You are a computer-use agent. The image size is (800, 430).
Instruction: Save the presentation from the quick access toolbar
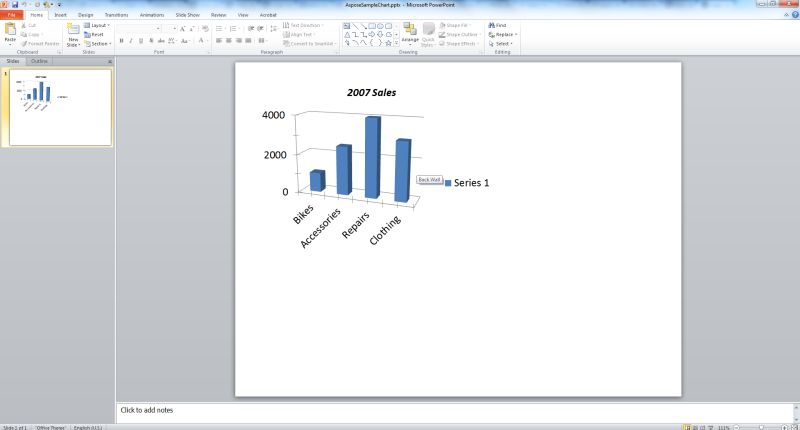tap(15, 5)
